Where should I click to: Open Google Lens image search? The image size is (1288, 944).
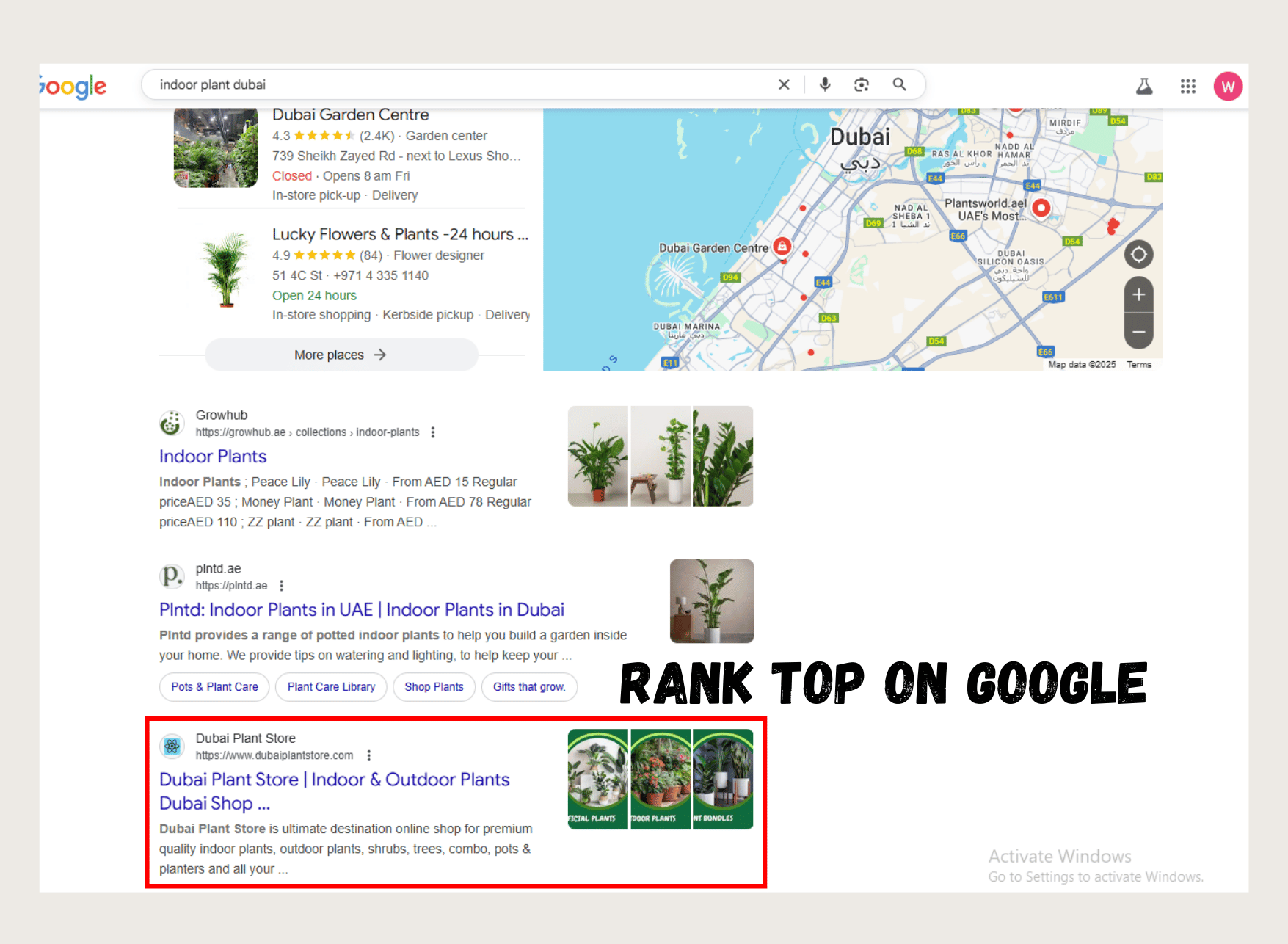coord(860,84)
